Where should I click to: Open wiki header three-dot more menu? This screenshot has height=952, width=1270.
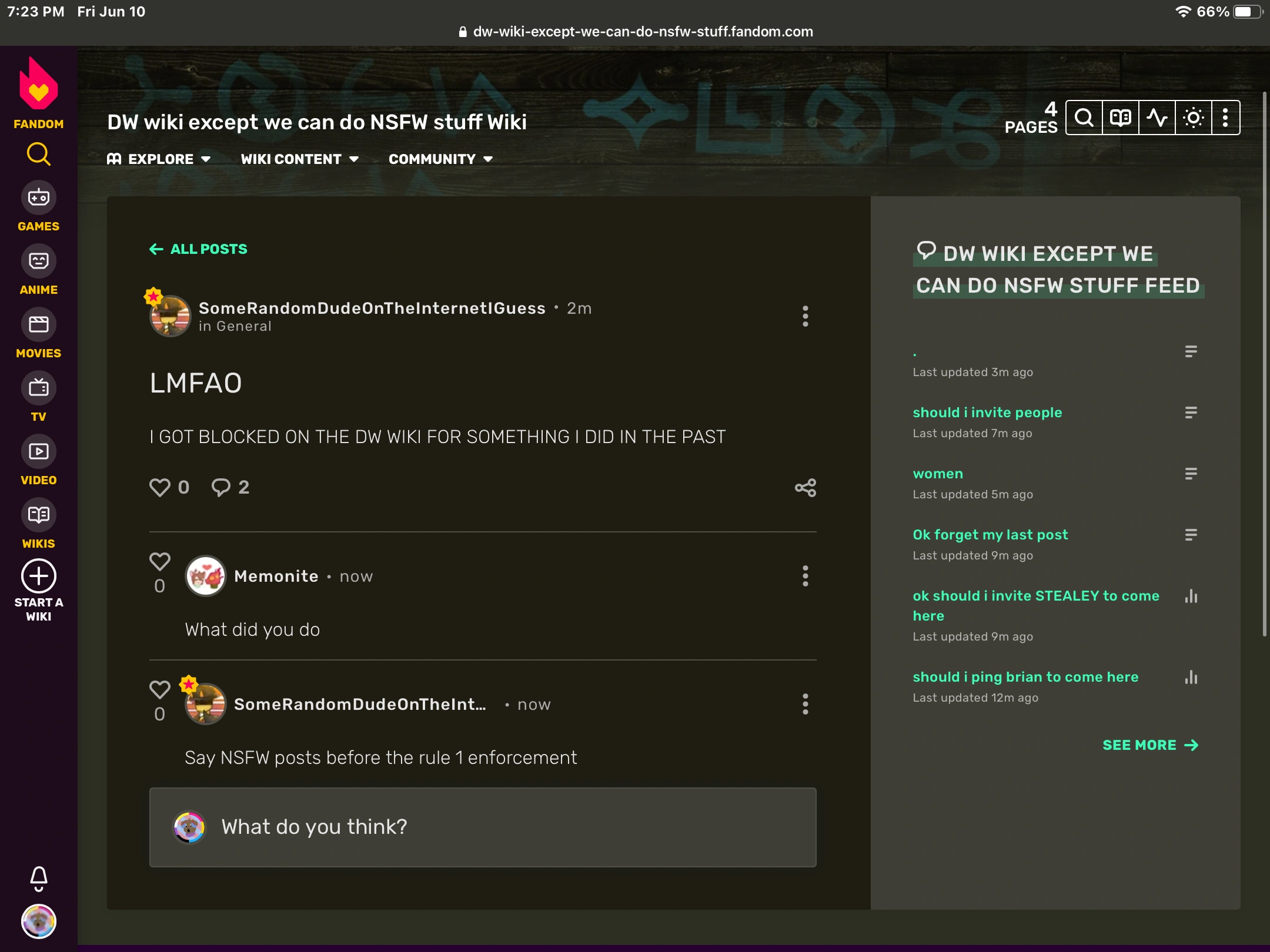pyautogui.click(x=1225, y=118)
